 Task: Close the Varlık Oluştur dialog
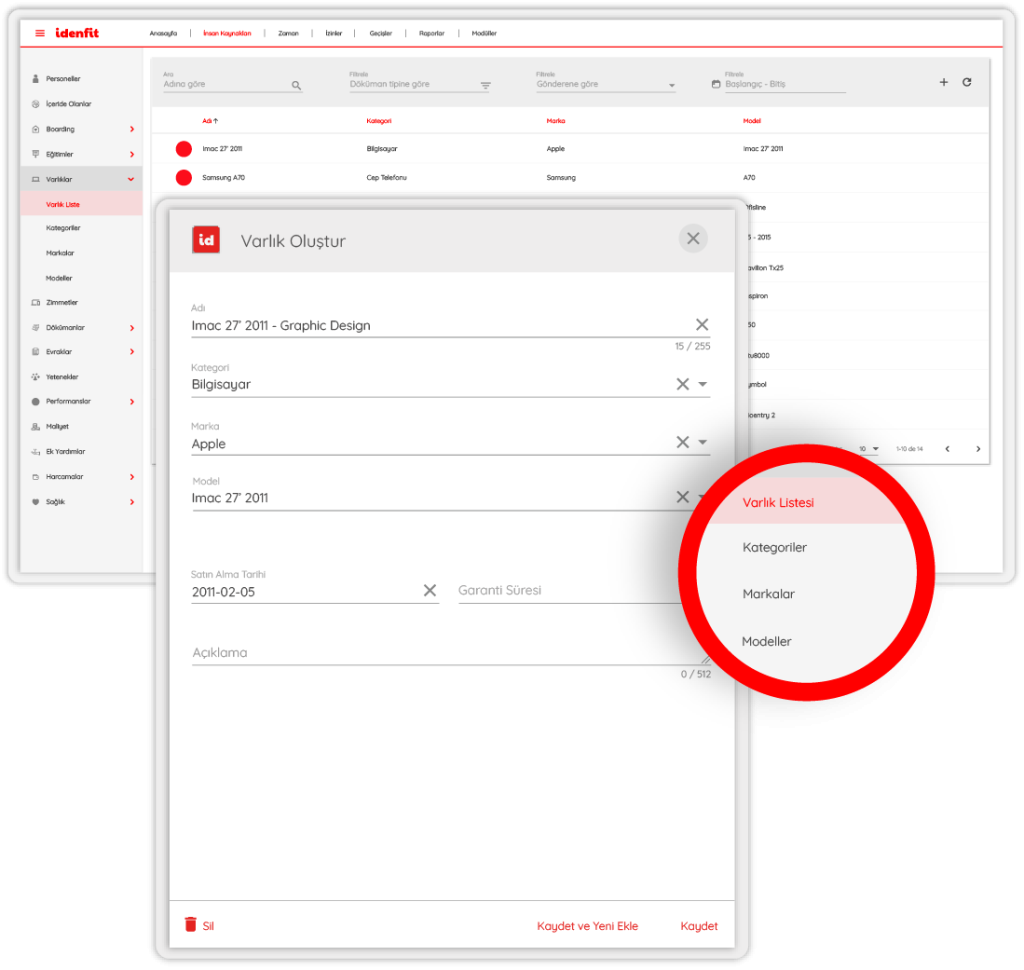coord(693,238)
